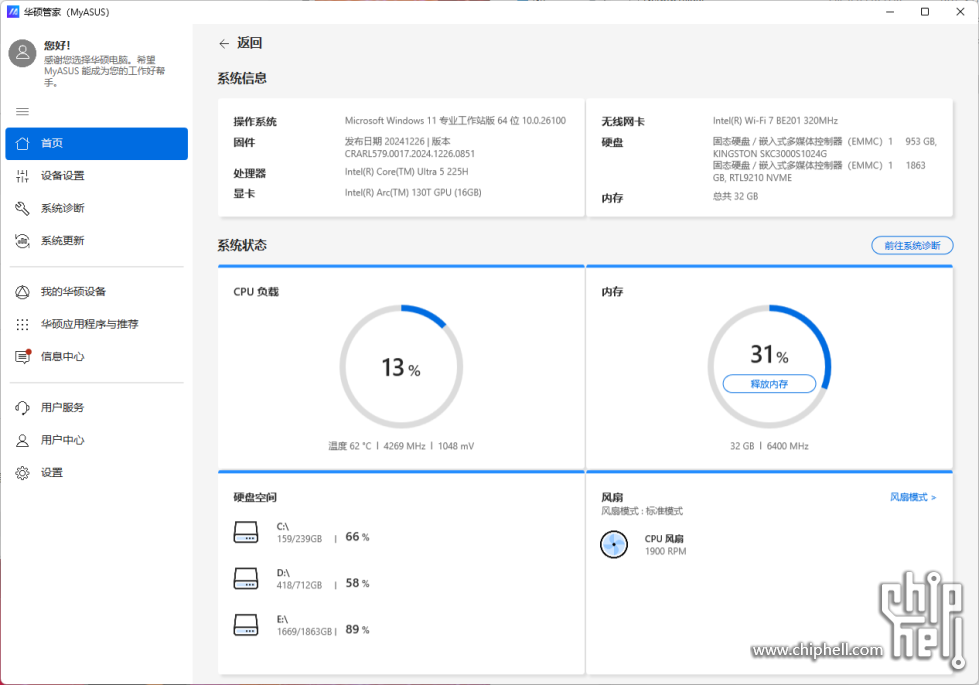Click the 温度 62 °C reading
Viewport: 979px width, 685px height.
(x=350, y=446)
